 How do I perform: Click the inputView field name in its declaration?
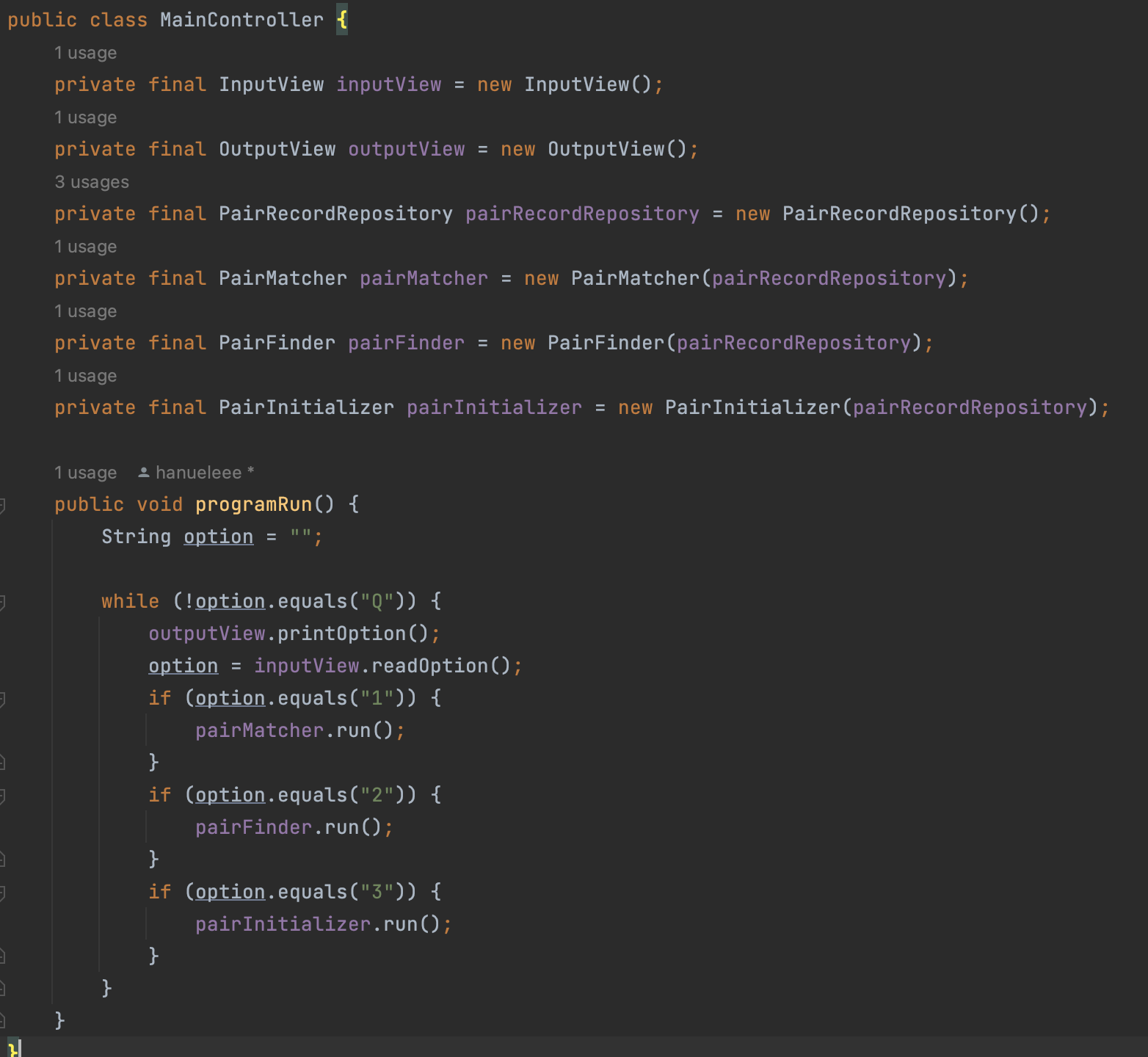(x=389, y=84)
